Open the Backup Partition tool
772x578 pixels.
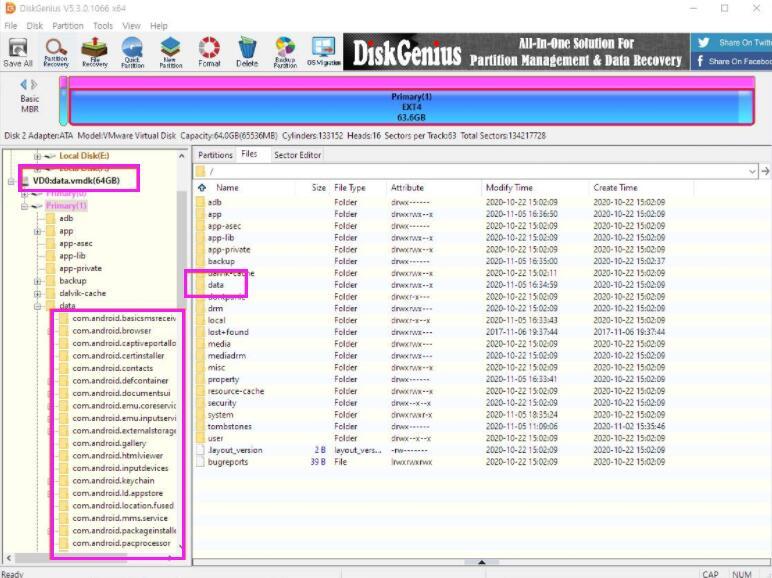click(x=285, y=52)
